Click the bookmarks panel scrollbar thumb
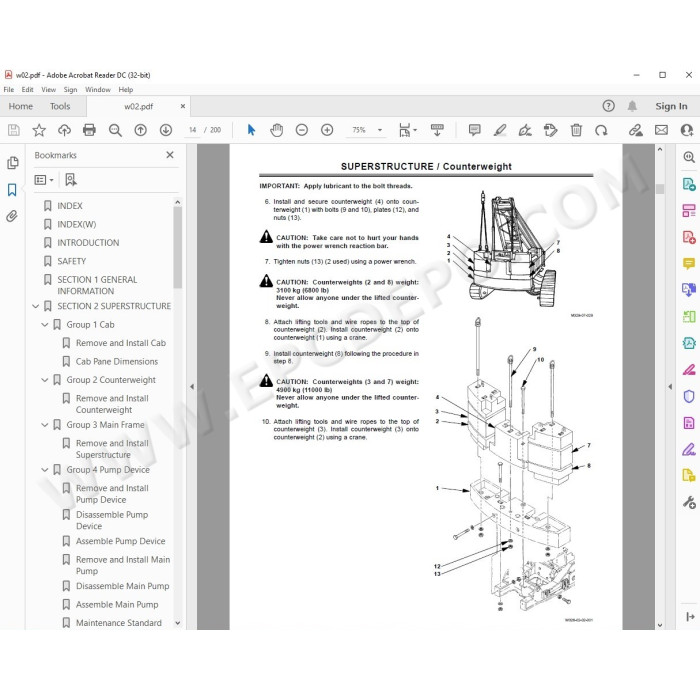The width and height of the screenshot is (700, 700). click(178, 248)
